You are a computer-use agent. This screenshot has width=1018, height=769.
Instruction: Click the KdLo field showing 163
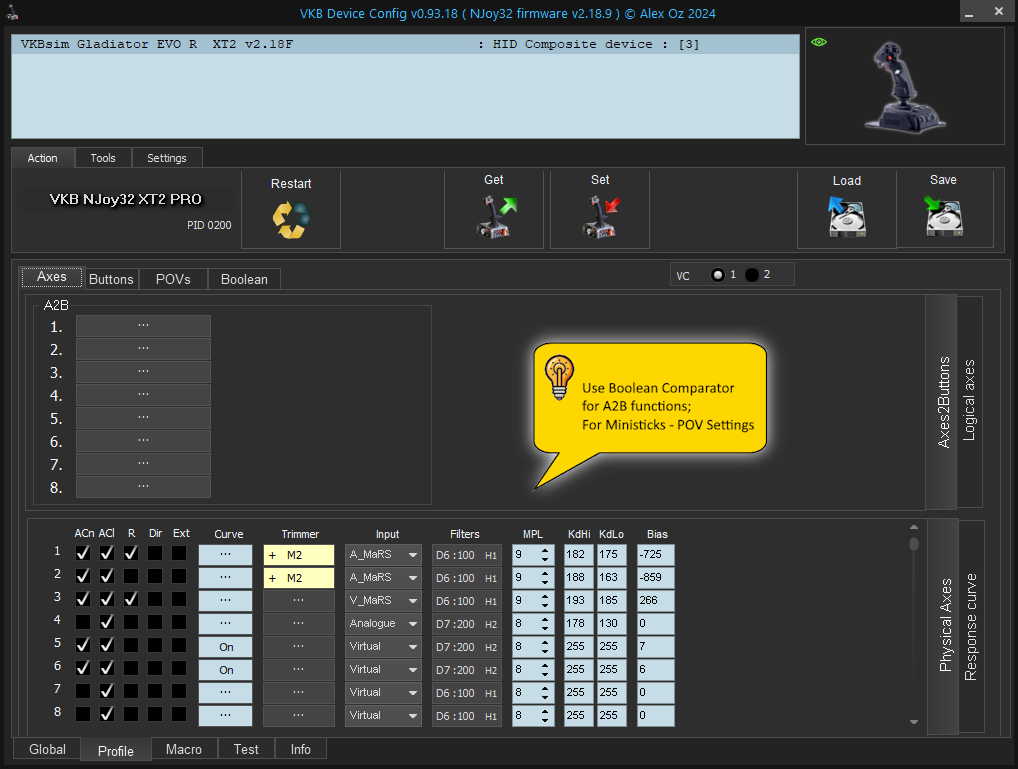click(x=612, y=578)
